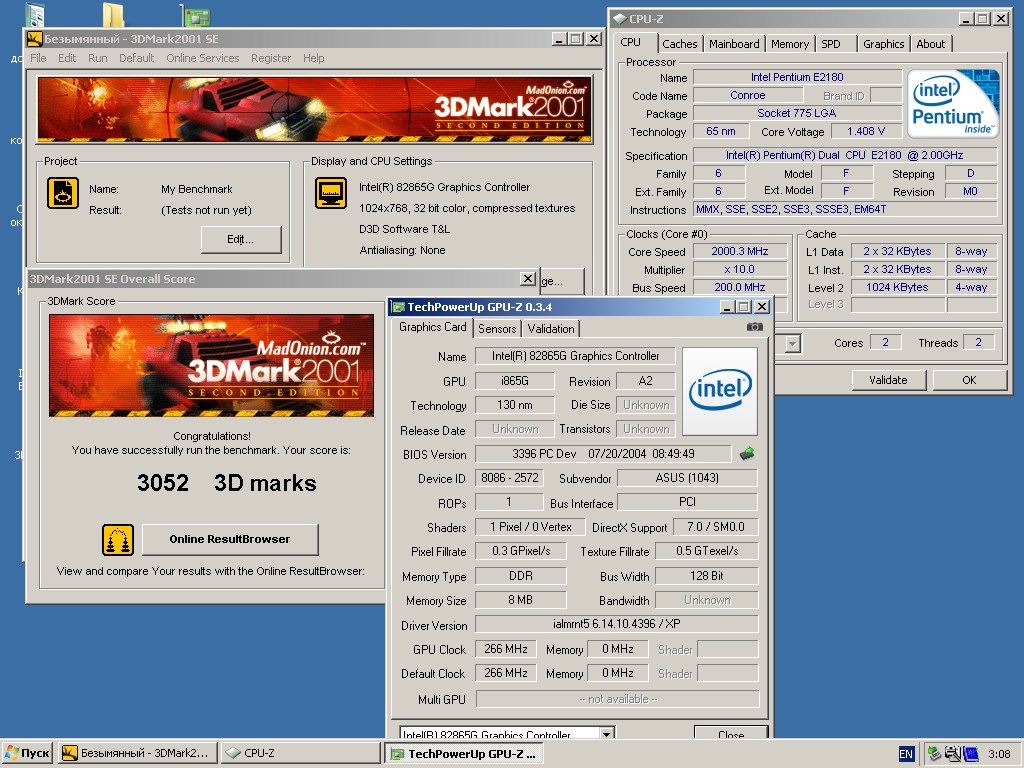Click the EN language indicator in tray

pos(906,754)
